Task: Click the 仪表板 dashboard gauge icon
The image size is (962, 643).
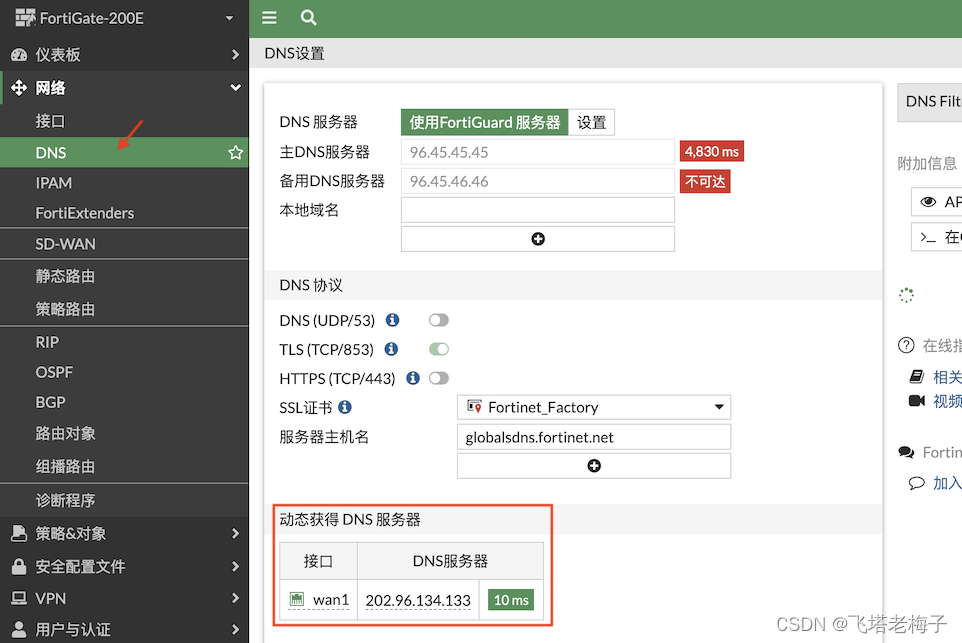Action: tap(19, 55)
